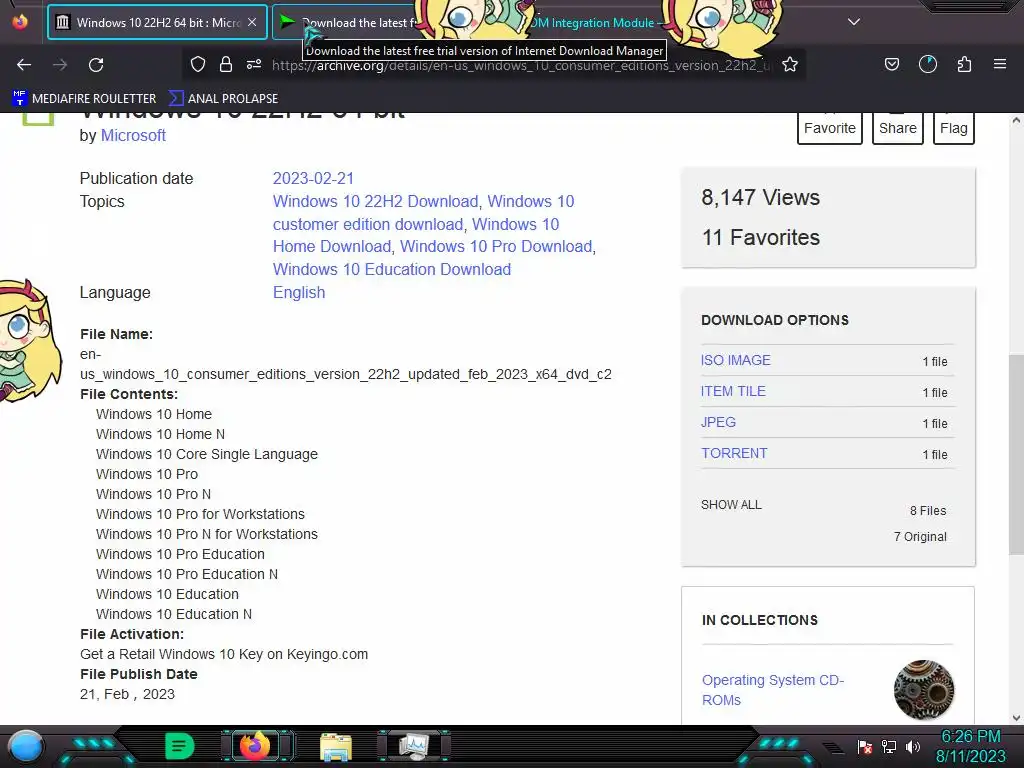Open MEDIAFIRE ROULETTER bookmark
Screen dimensions: 1024x768
coord(84,99)
